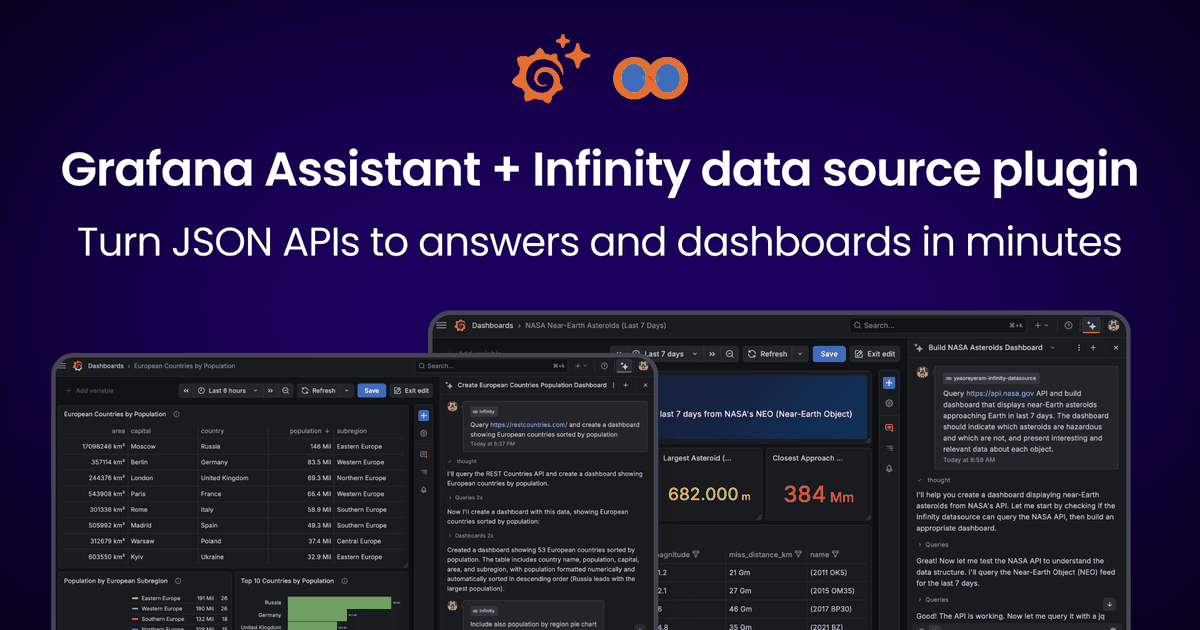Click red comment icon in European Countries sidebar

(423, 454)
